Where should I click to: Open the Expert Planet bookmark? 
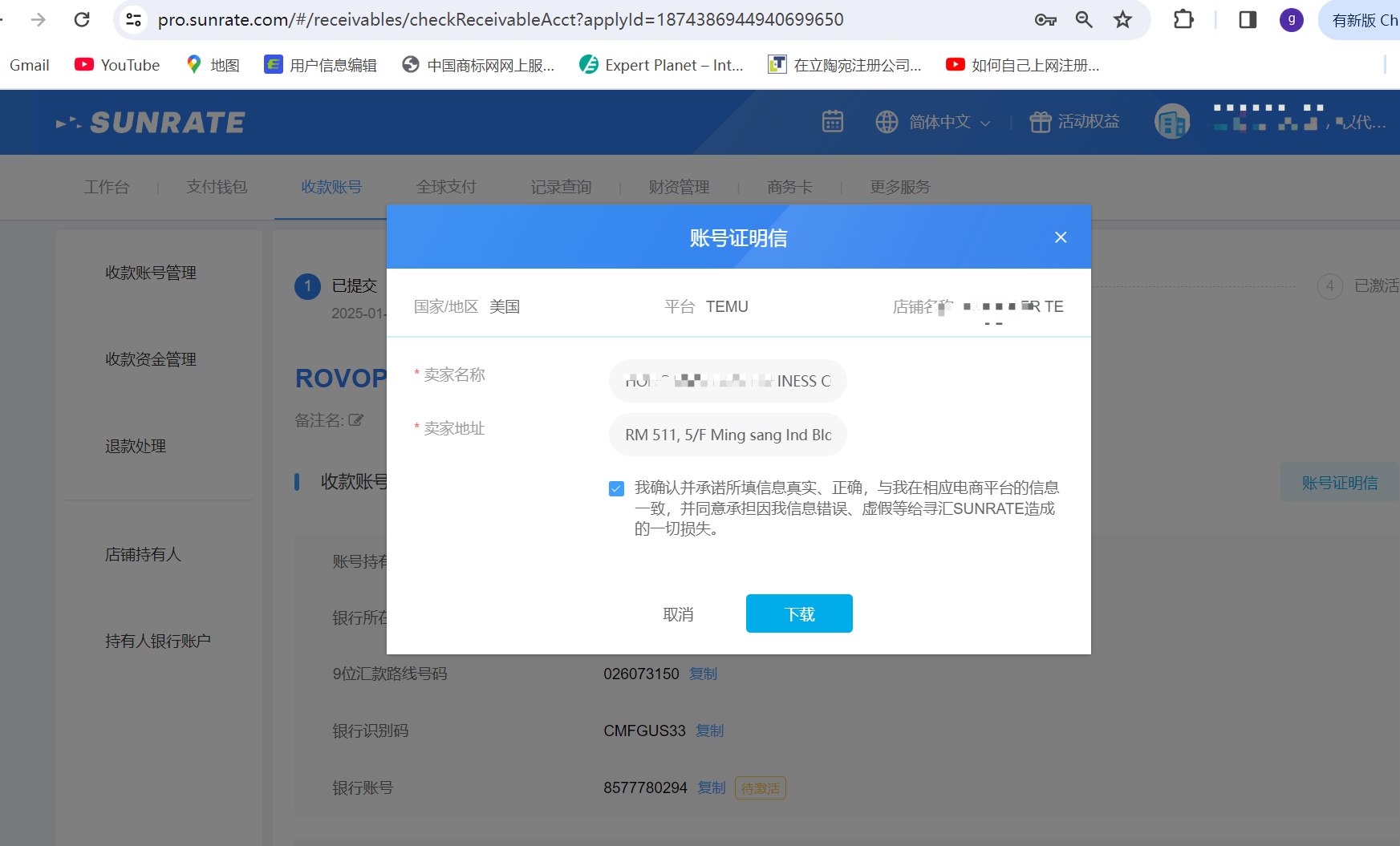[662, 65]
